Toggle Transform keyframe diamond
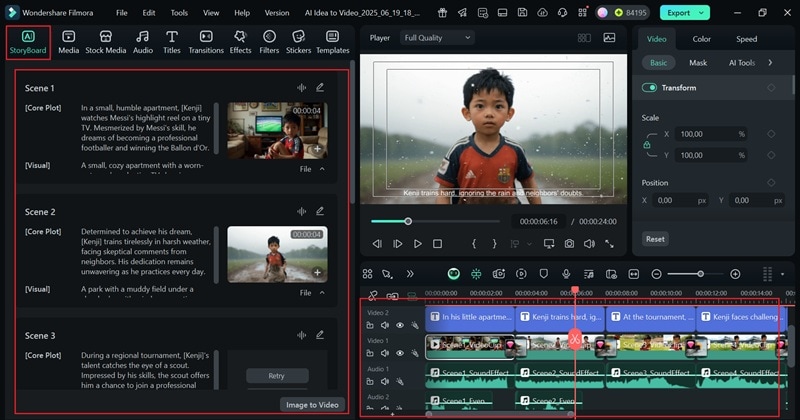 click(771, 88)
